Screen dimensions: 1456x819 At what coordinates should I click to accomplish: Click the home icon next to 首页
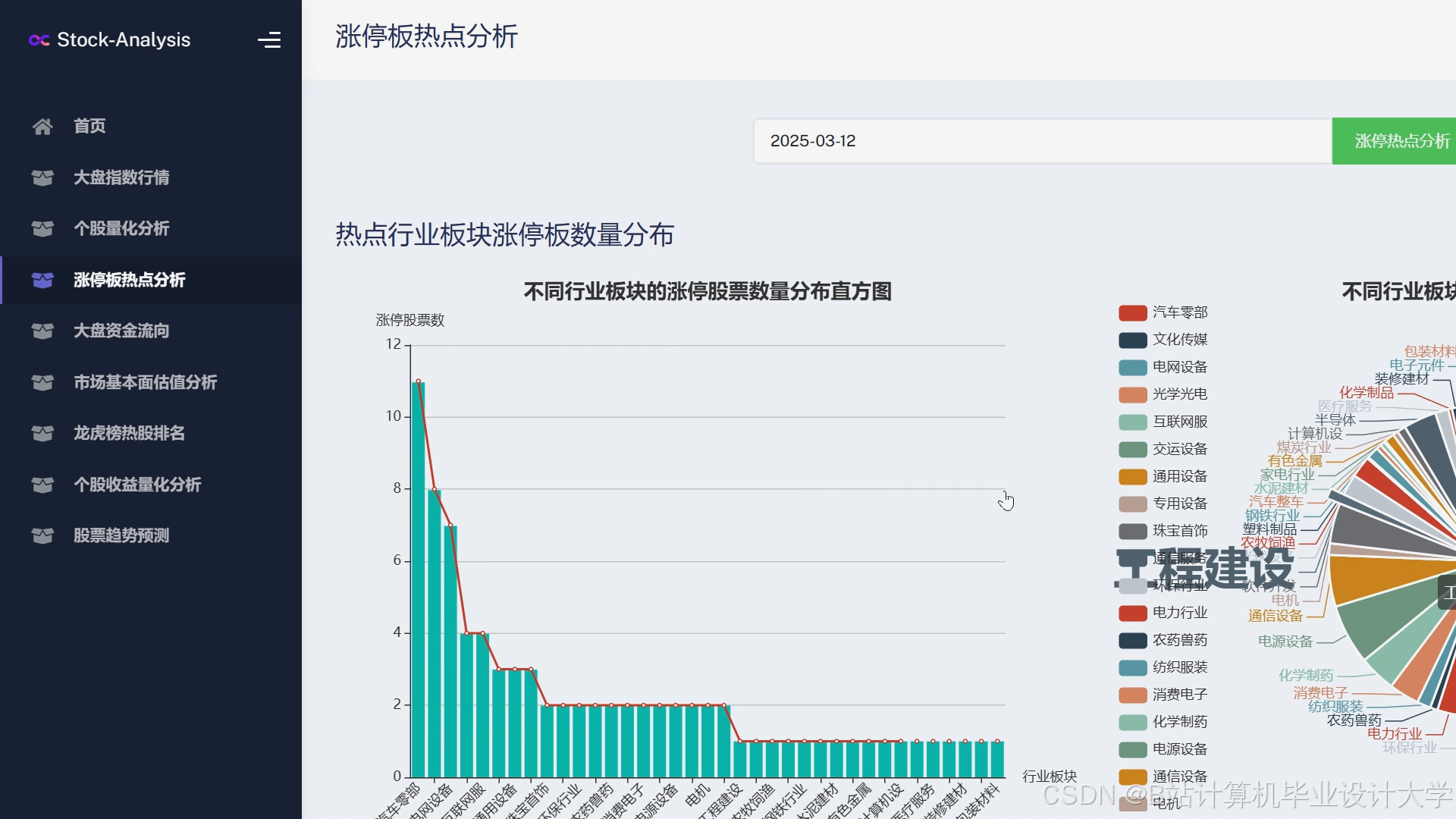click(x=42, y=126)
